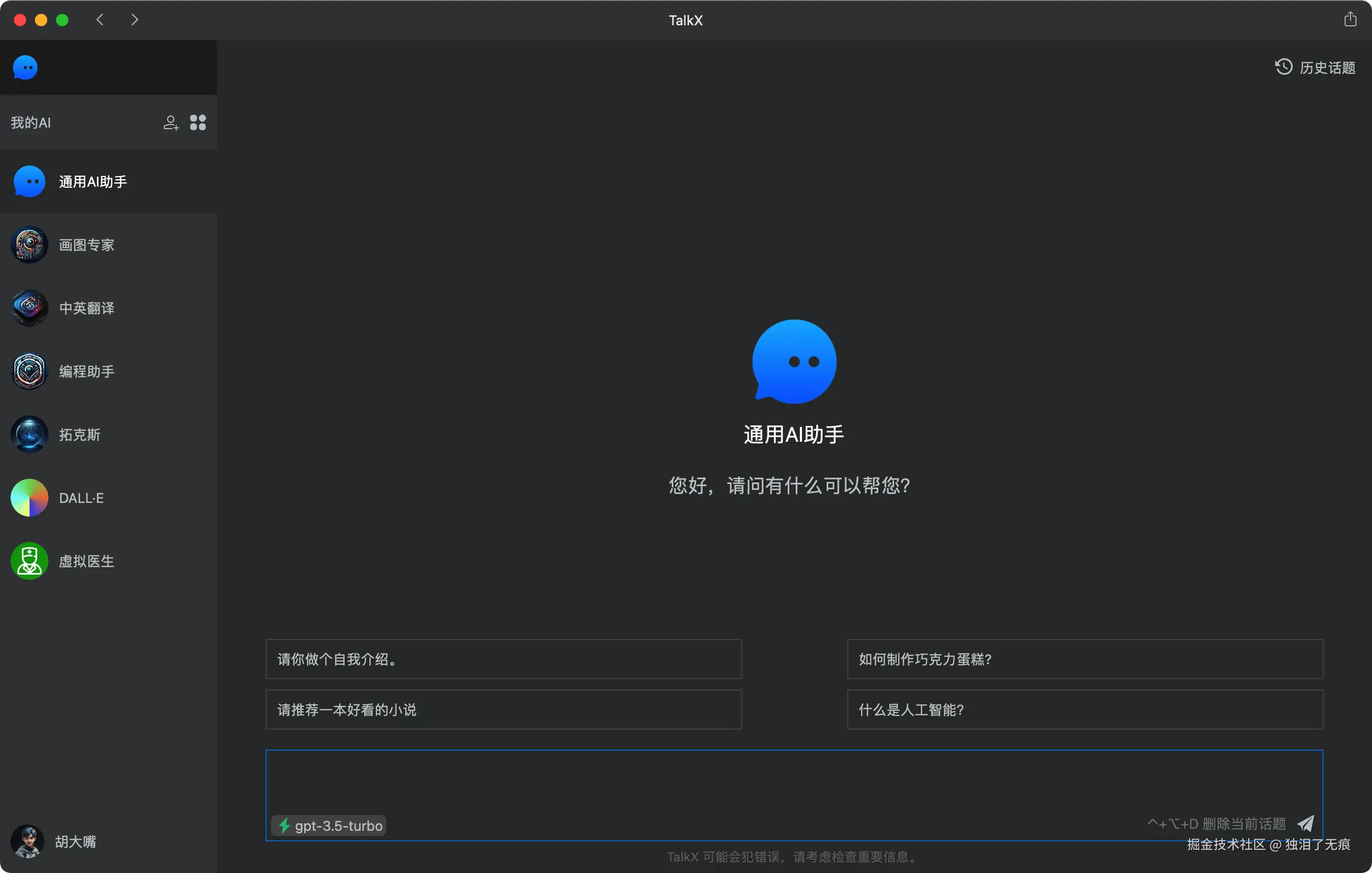Click the TalkX logo in sidebar header
The width and height of the screenshot is (1372, 873).
[26, 68]
